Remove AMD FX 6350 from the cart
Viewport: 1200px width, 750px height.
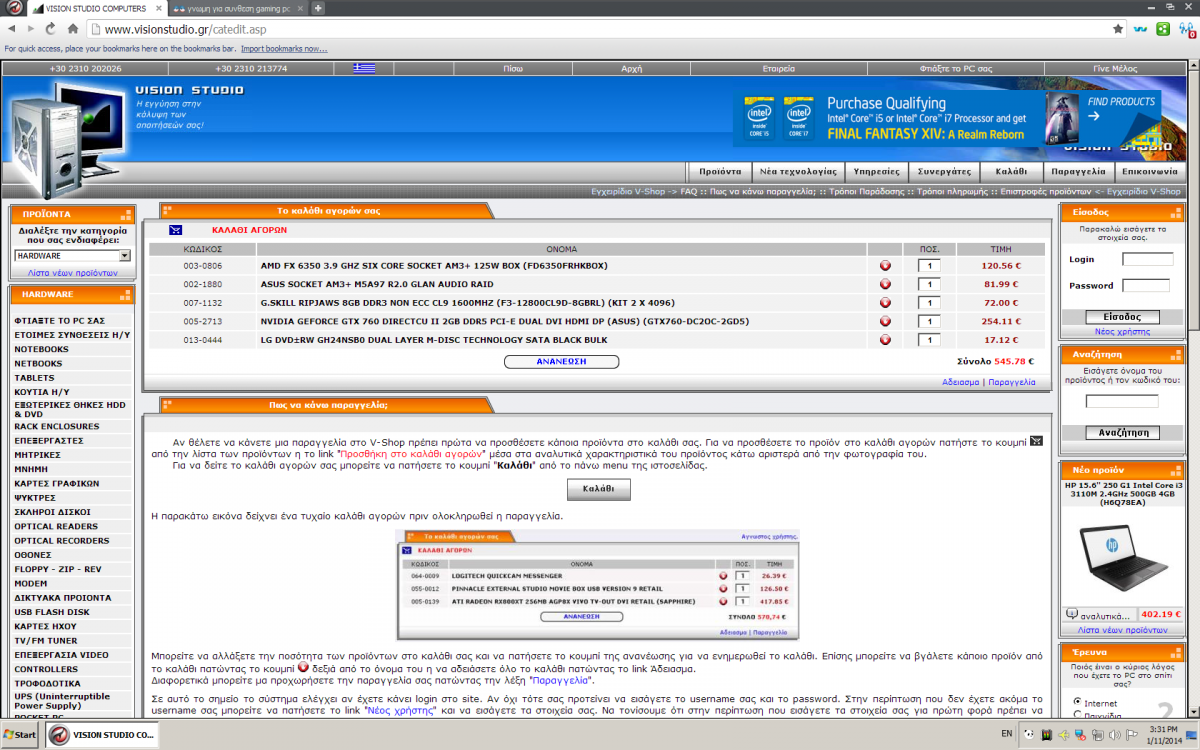pyautogui.click(x=885, y=266)
